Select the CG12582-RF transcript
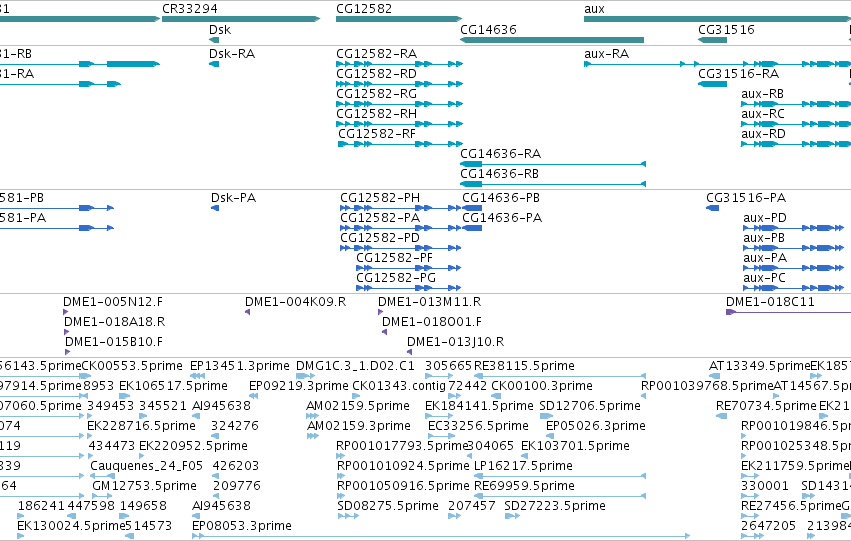The width and height of the screenshot is (851, 541). click(x=401, y=144)
